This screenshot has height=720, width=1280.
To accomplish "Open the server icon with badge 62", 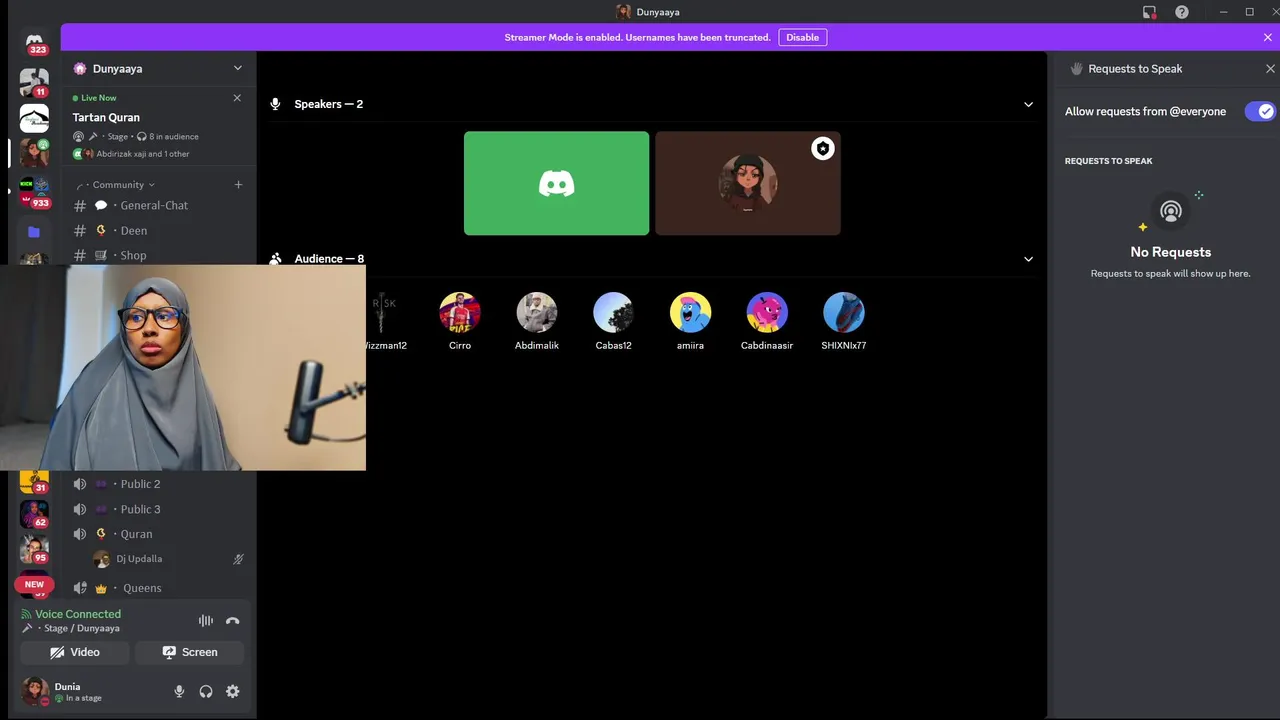I will pos(34,514).
